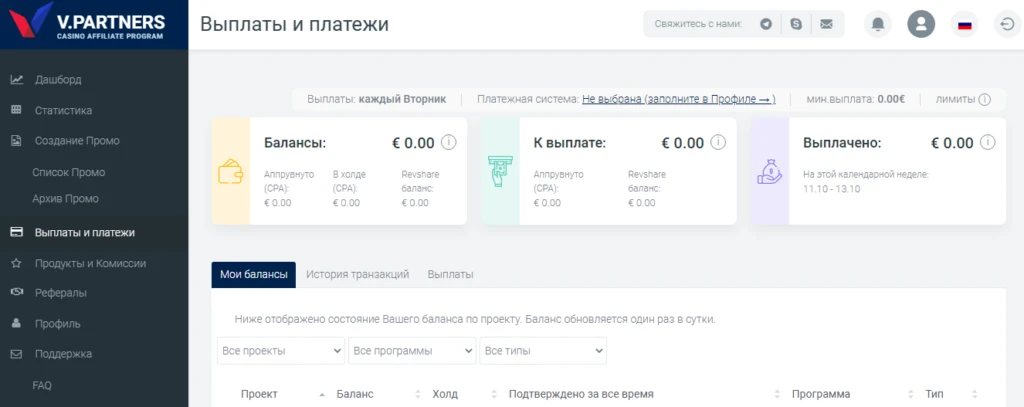Click the Поддержка envelope icon
This screenshot has height=407, width=1024.
point(17,353)
